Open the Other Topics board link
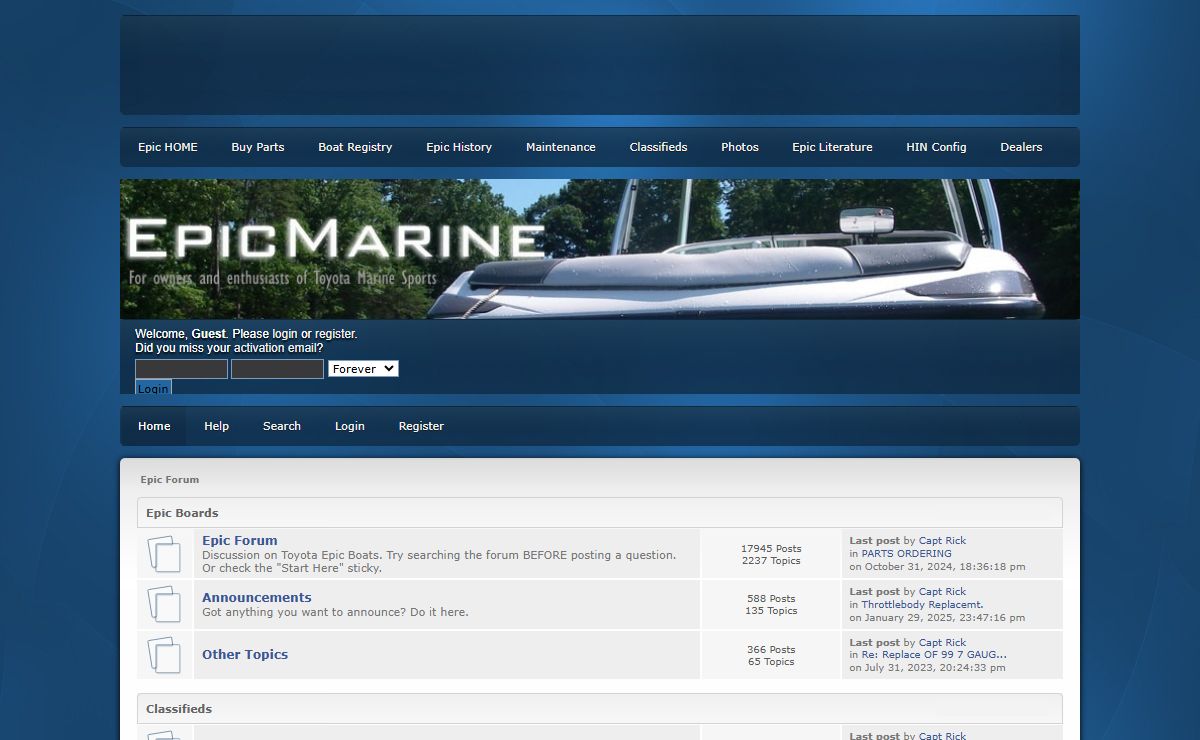The image size is (1200, 740). [x=245, y=654]
